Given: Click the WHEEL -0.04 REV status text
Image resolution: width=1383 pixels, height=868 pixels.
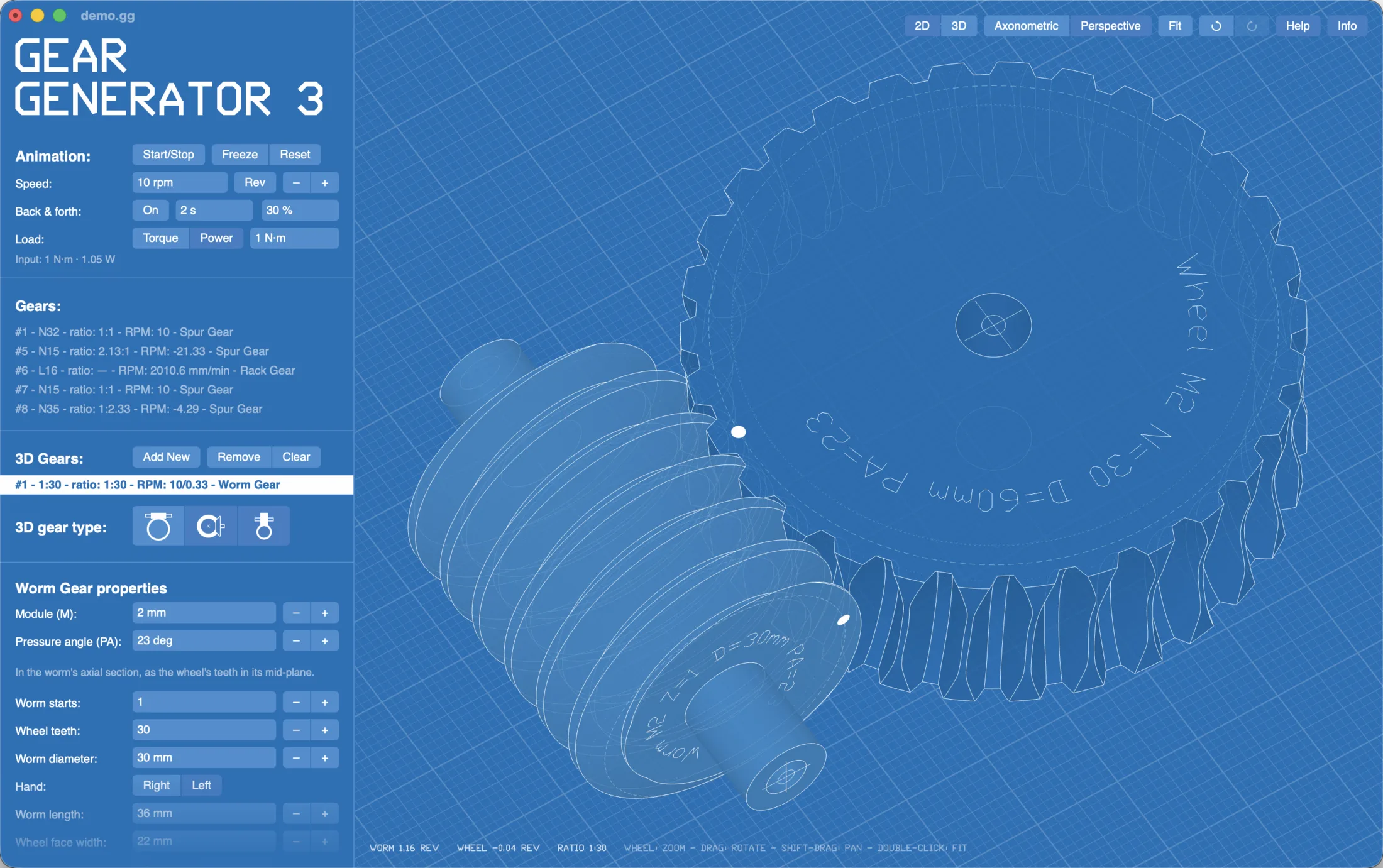Looking at the screenshot, I should [x=498, y=848].
